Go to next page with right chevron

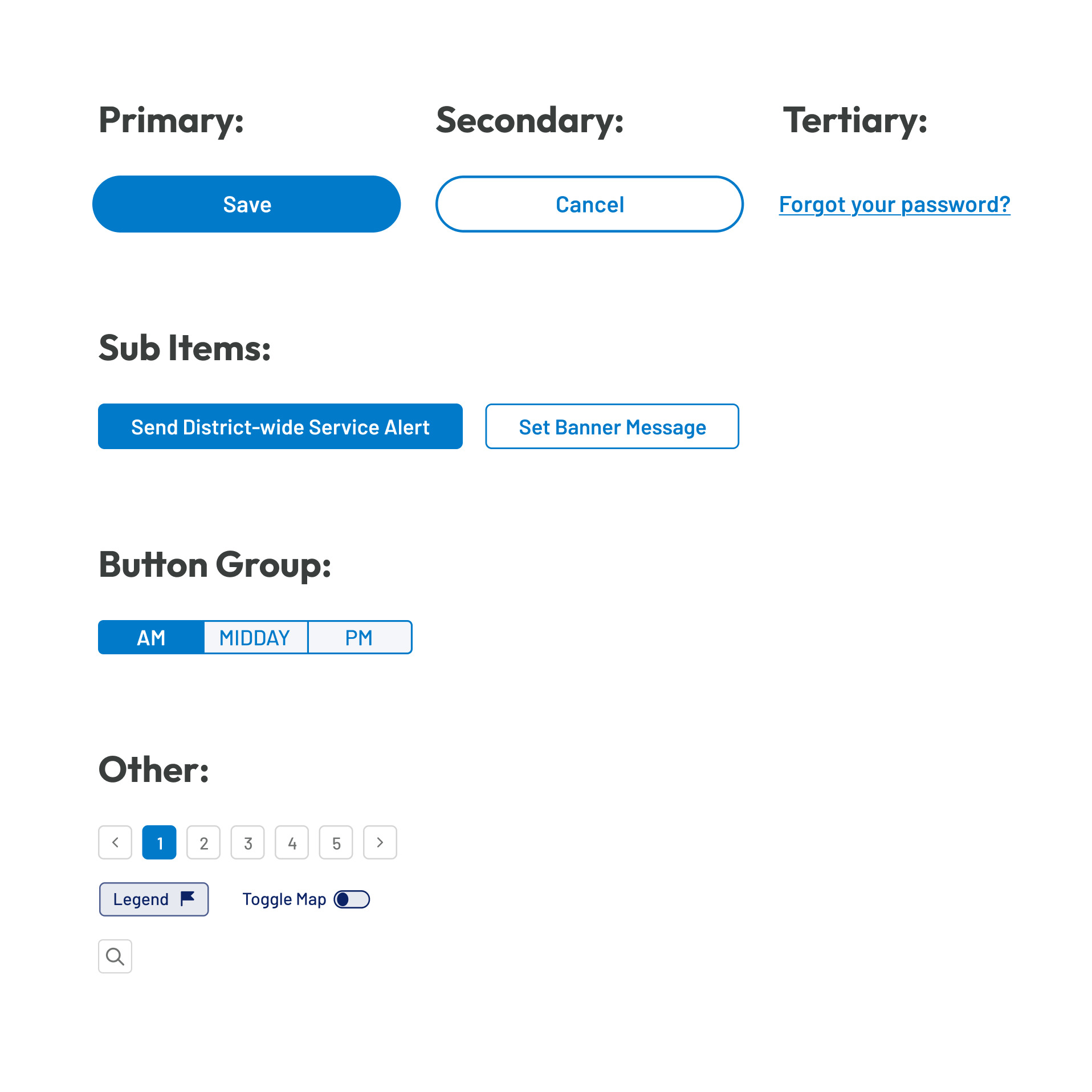pyautogui.click(x=380, y=842)
